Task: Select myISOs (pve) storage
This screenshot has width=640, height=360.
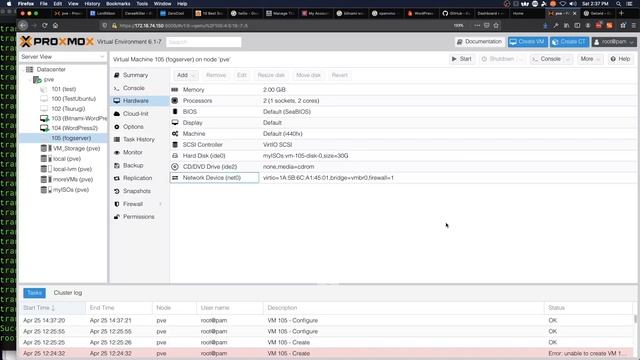Action: pos(70,190)
